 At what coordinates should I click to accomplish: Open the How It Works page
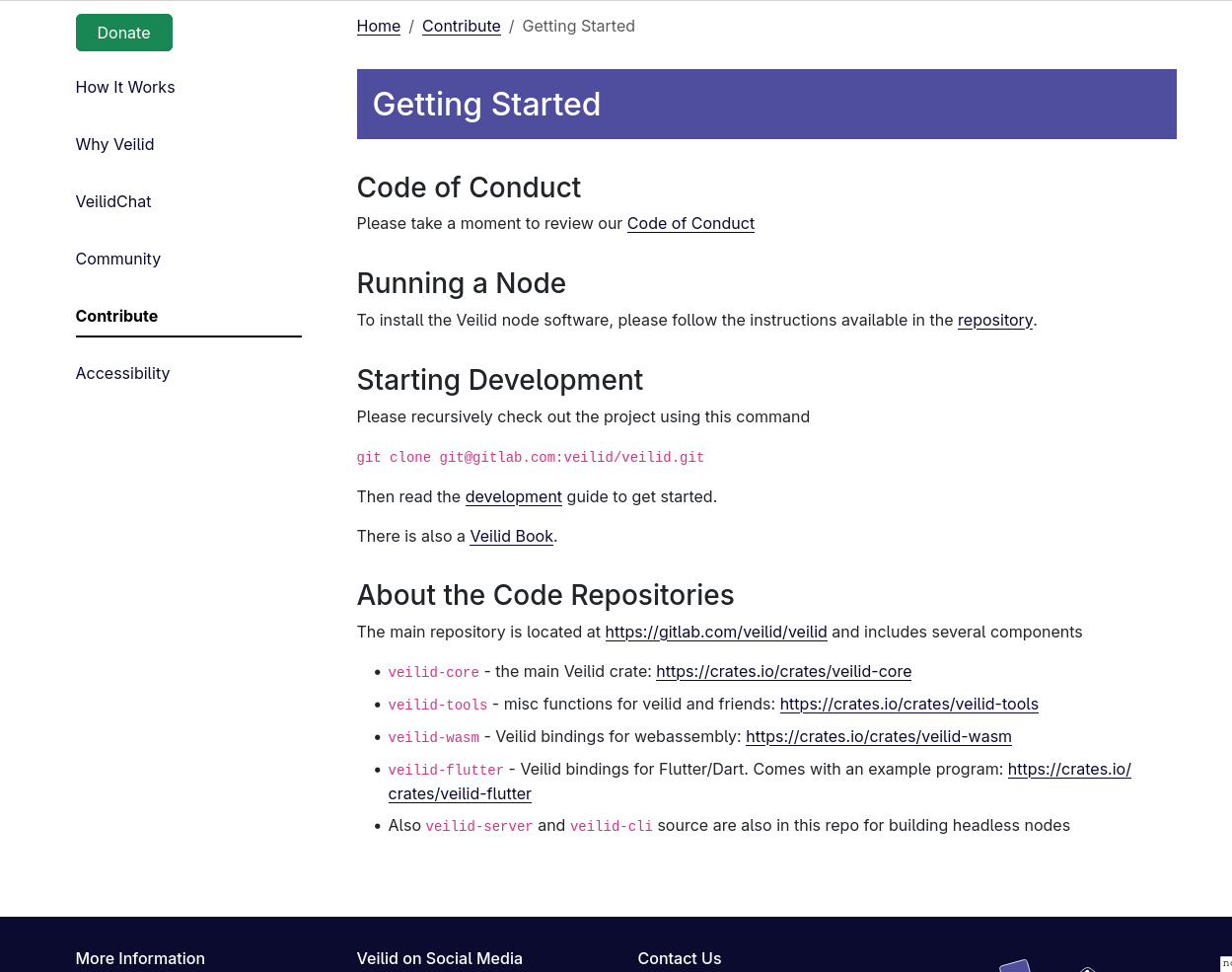pyautogui.click(x=125, y=88)
